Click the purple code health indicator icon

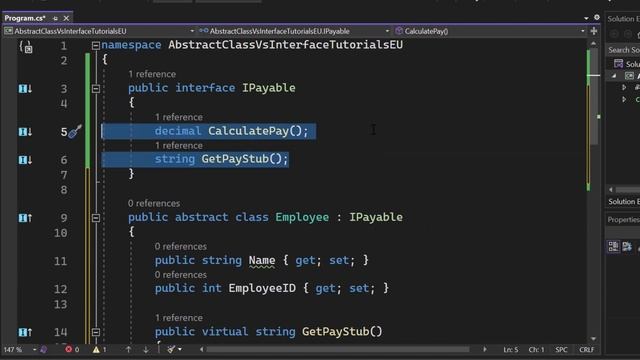[44, 350]
